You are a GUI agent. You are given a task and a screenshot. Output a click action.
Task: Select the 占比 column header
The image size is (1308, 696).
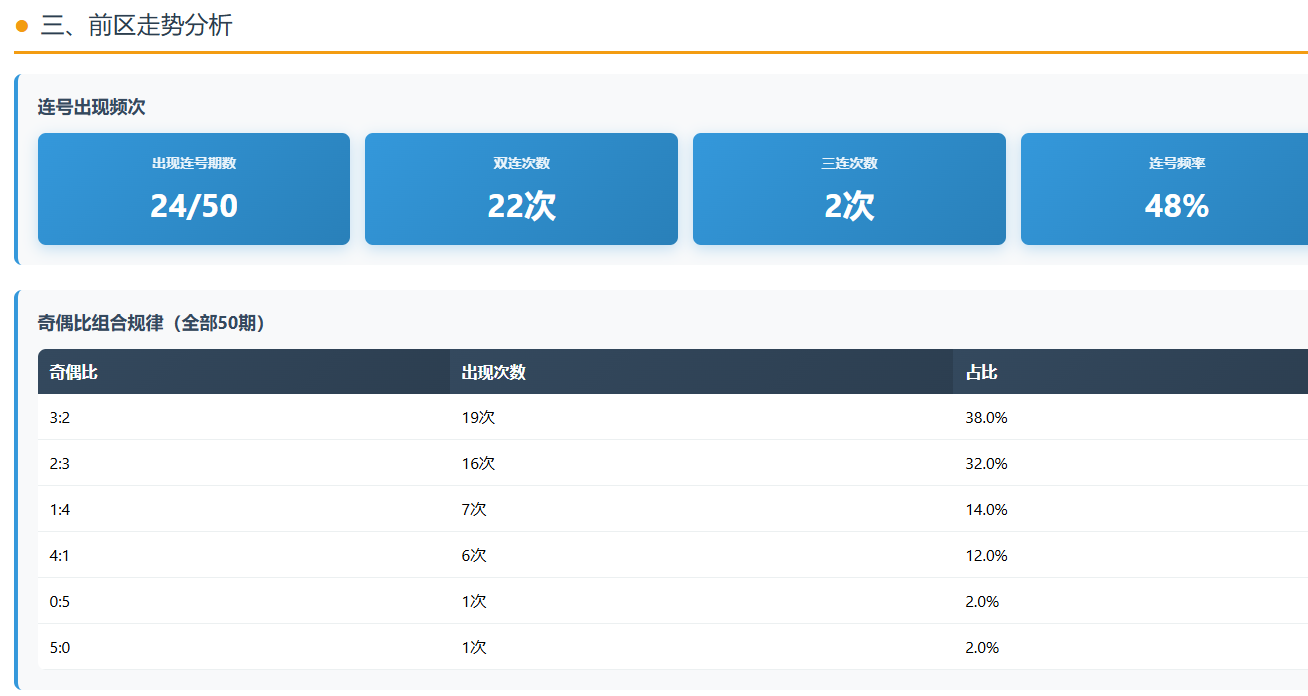coord(981,372)
